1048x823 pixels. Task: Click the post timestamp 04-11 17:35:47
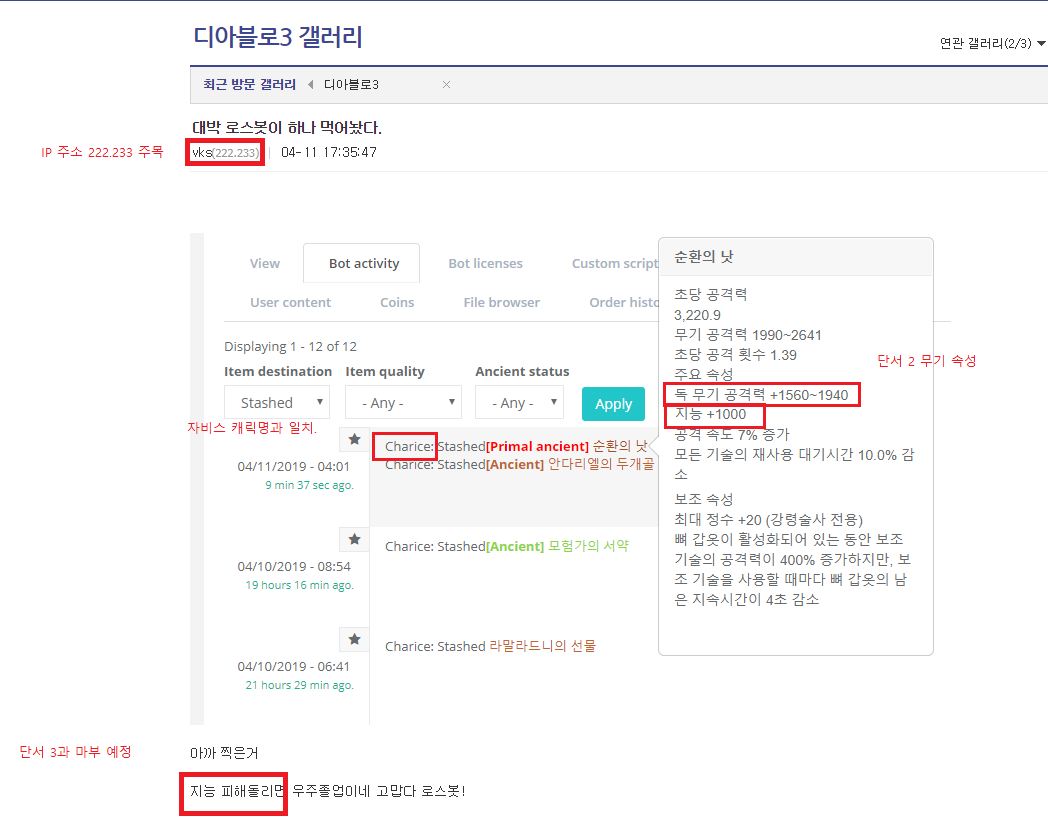pyautogui.click(x=329, y=152)
